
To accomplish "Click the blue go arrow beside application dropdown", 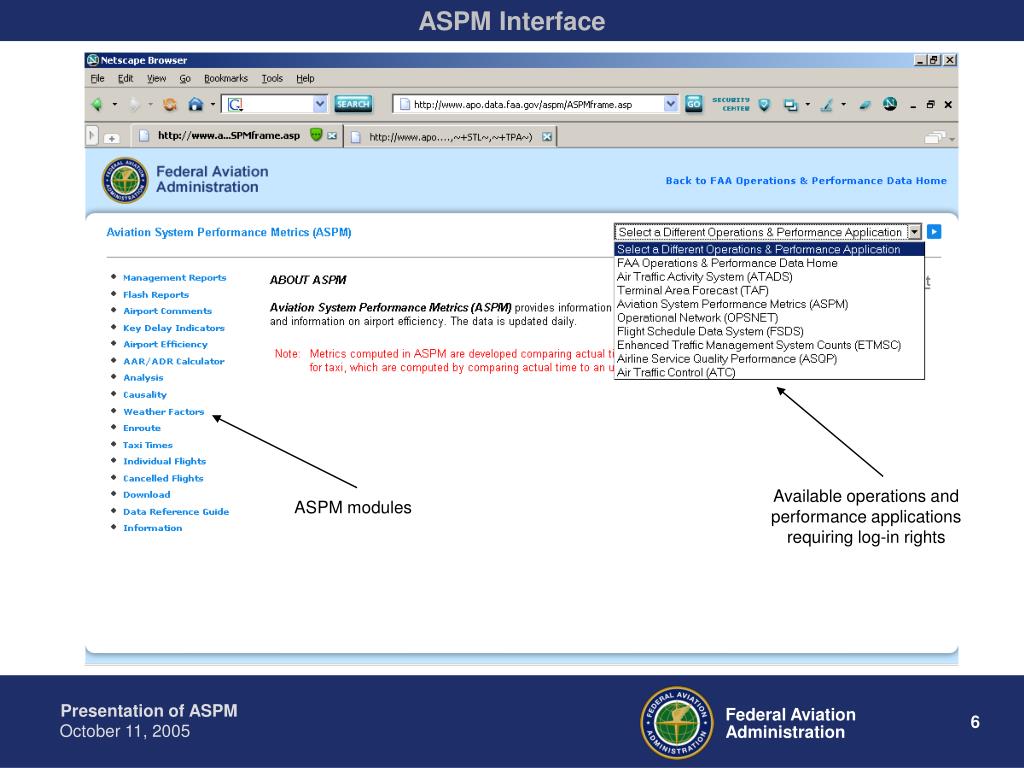I will click(x=934, y=232).
